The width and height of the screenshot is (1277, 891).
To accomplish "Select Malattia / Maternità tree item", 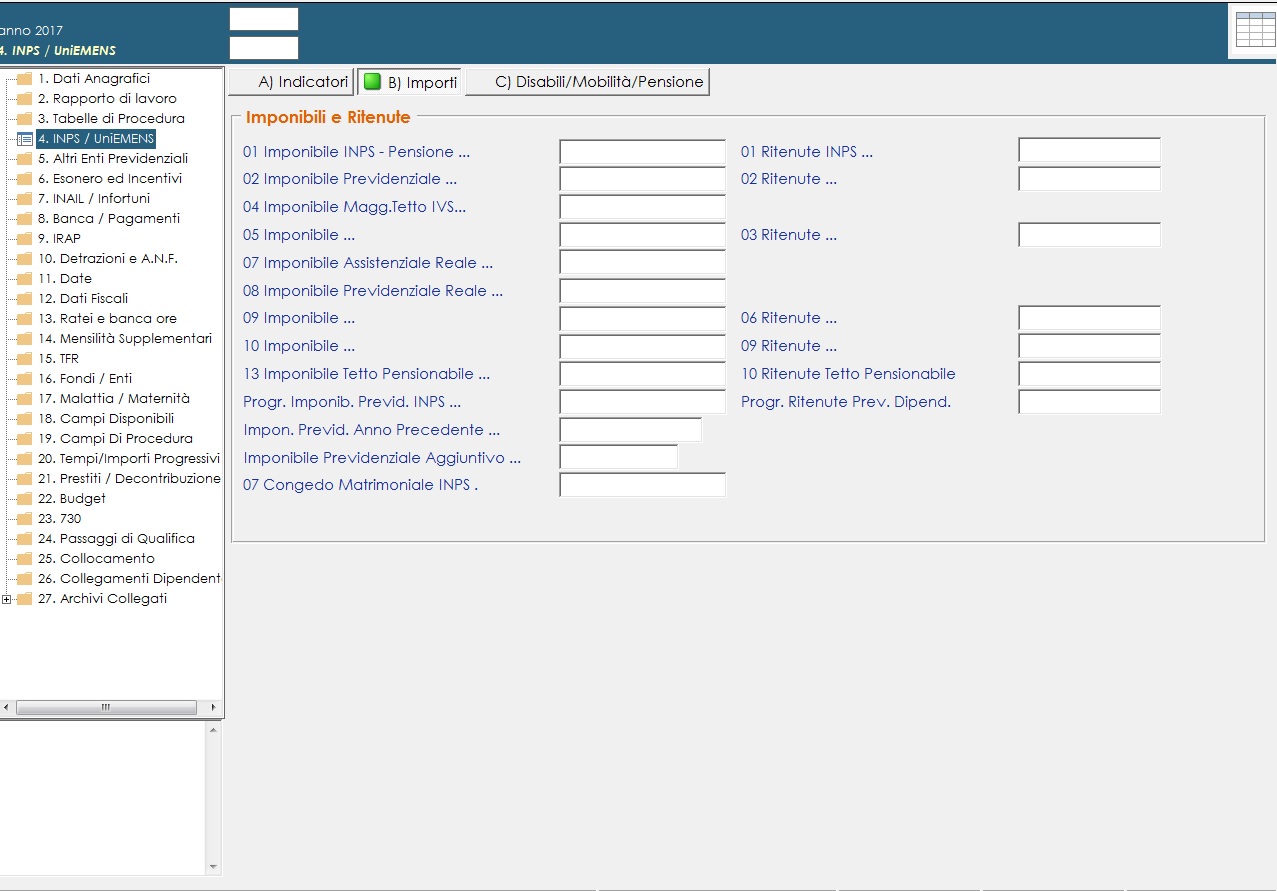I will (113, 399).
